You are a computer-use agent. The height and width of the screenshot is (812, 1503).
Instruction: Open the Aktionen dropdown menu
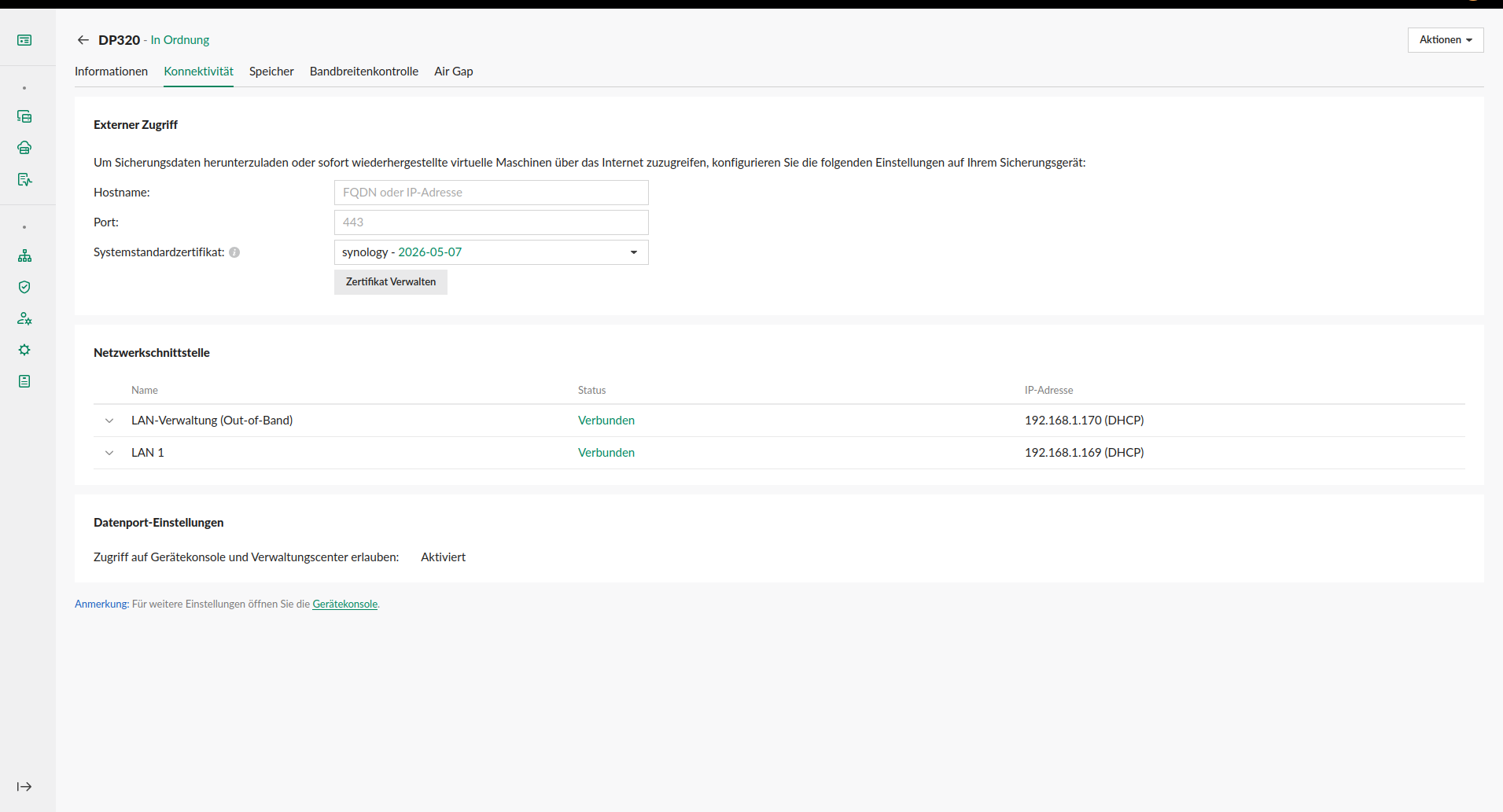[1445, 40]
